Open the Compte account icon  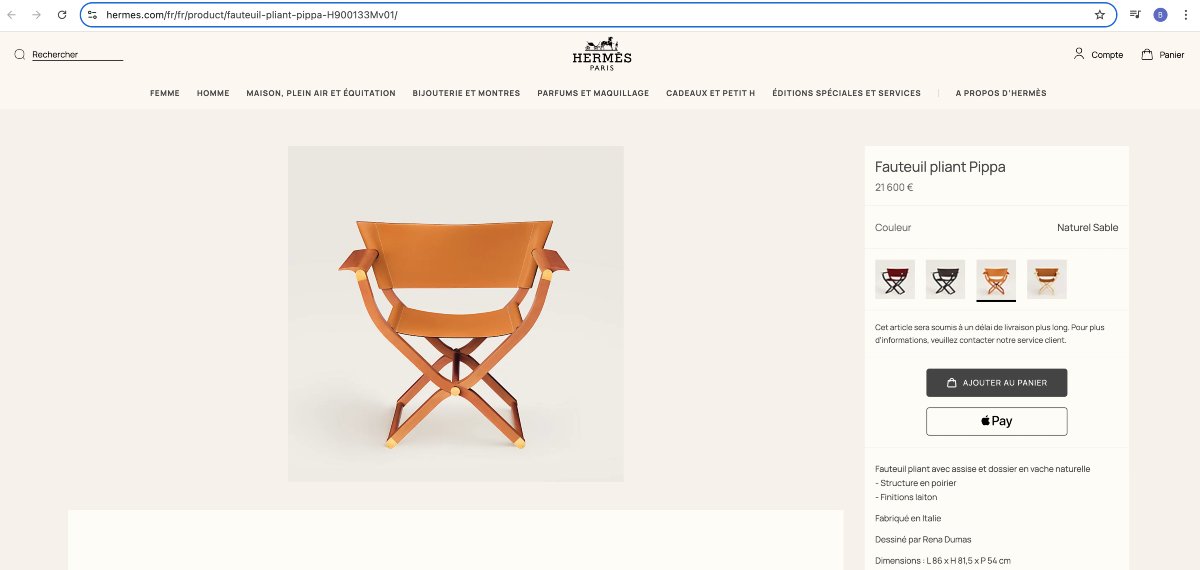click(x=1079, y=54)
